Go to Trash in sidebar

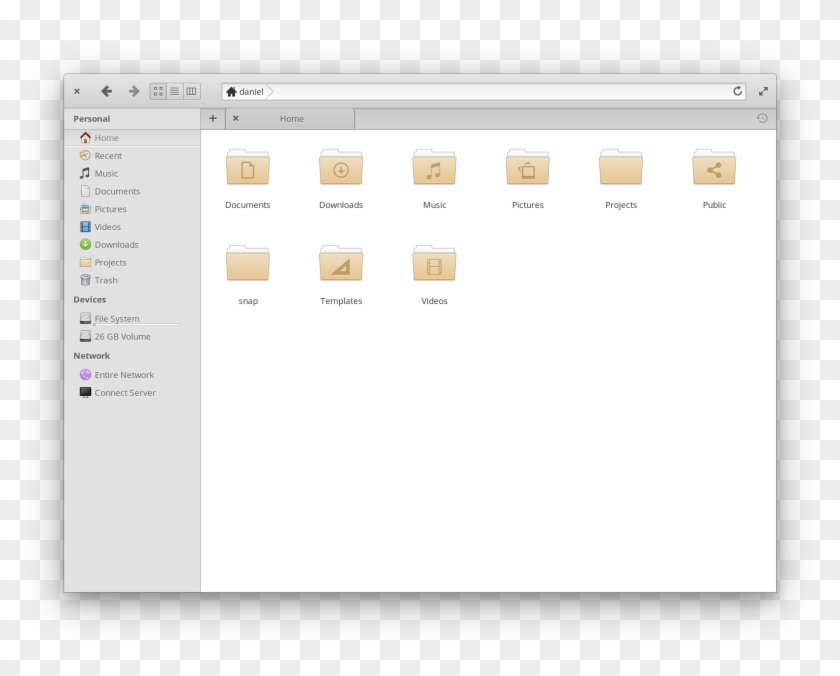pos(106,281)
